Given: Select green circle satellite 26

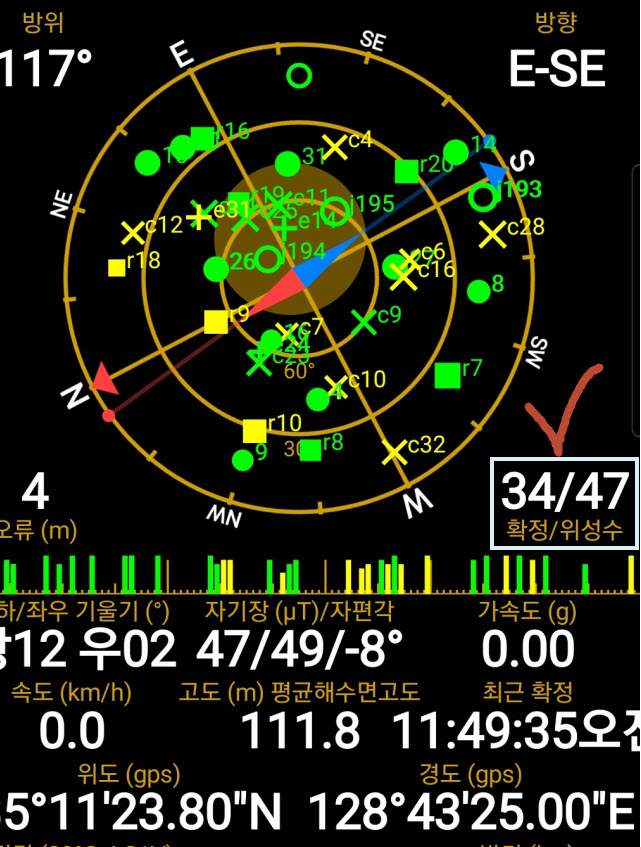Looking at the screenshot, I should click(x=216, y=269).
